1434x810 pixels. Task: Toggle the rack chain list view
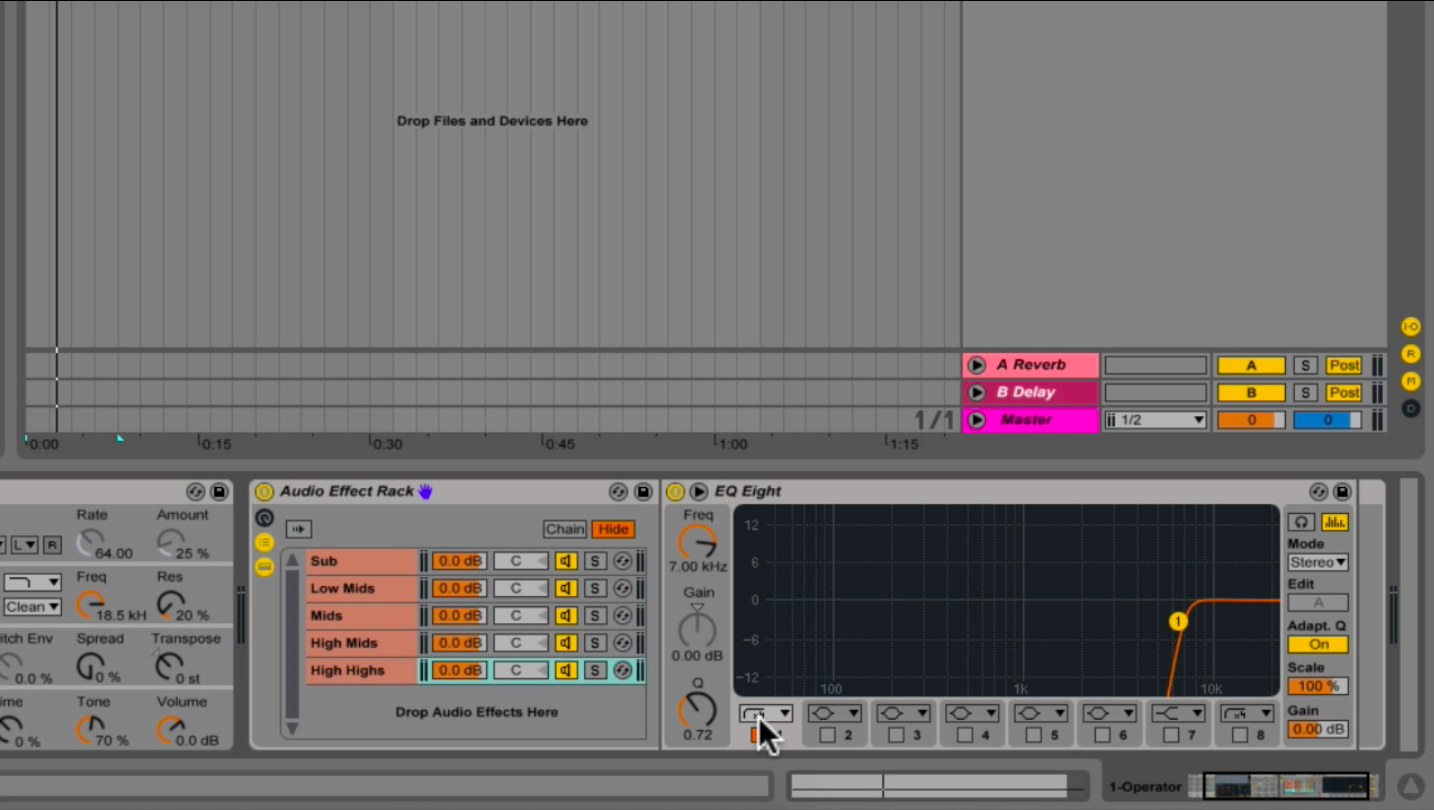click(264, 542)
